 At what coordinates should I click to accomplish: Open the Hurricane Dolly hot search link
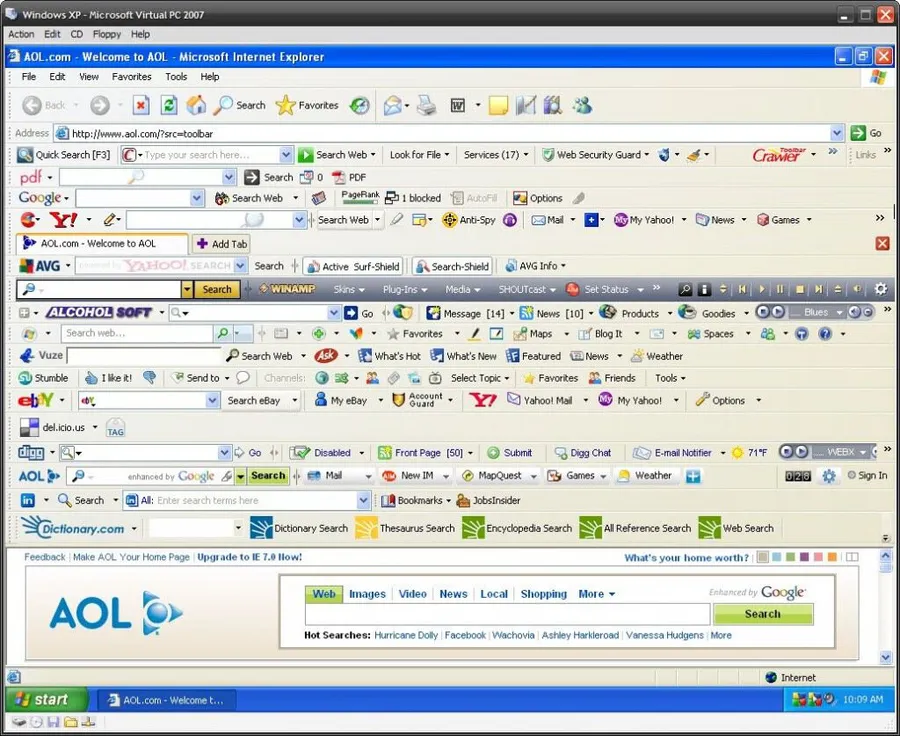click(405, 635)
